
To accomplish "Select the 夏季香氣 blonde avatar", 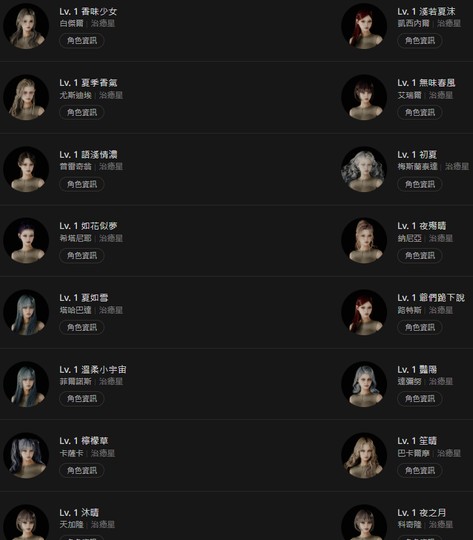I will pos(26,97).
